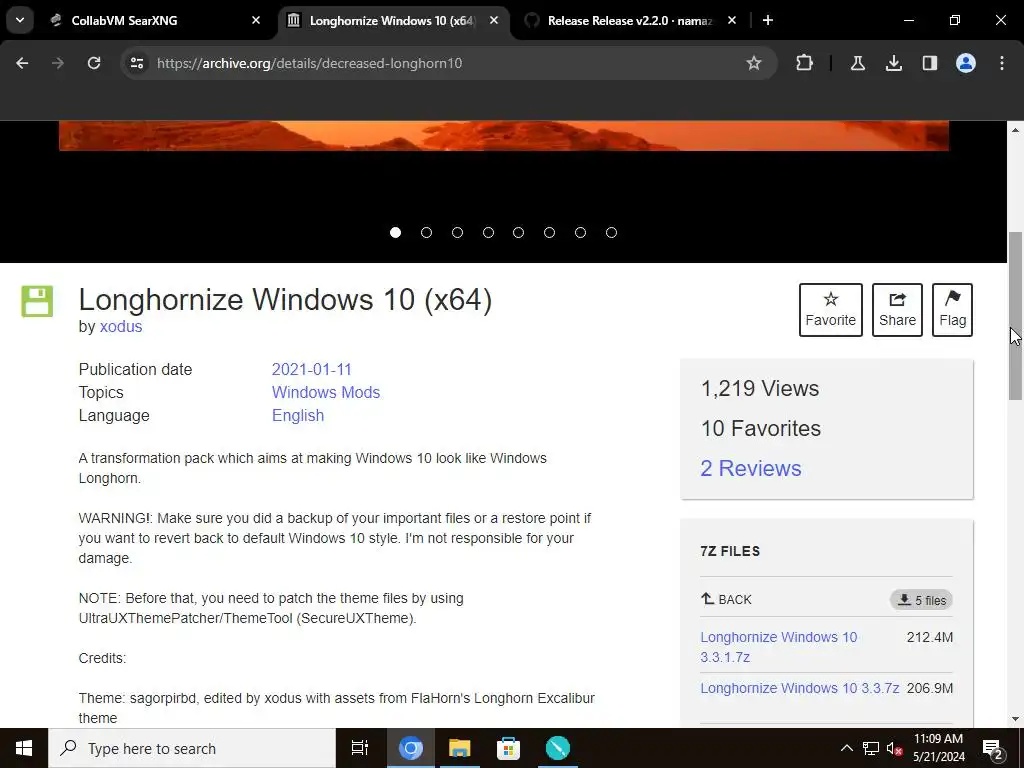
Task: Select the fifth carousel dot
Action: pos(519,232)
